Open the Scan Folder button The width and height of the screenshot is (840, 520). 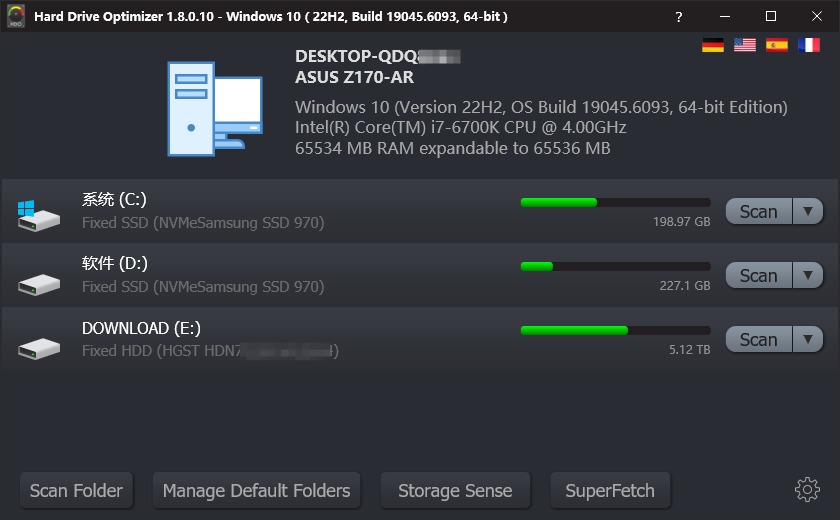click(76, 491)
